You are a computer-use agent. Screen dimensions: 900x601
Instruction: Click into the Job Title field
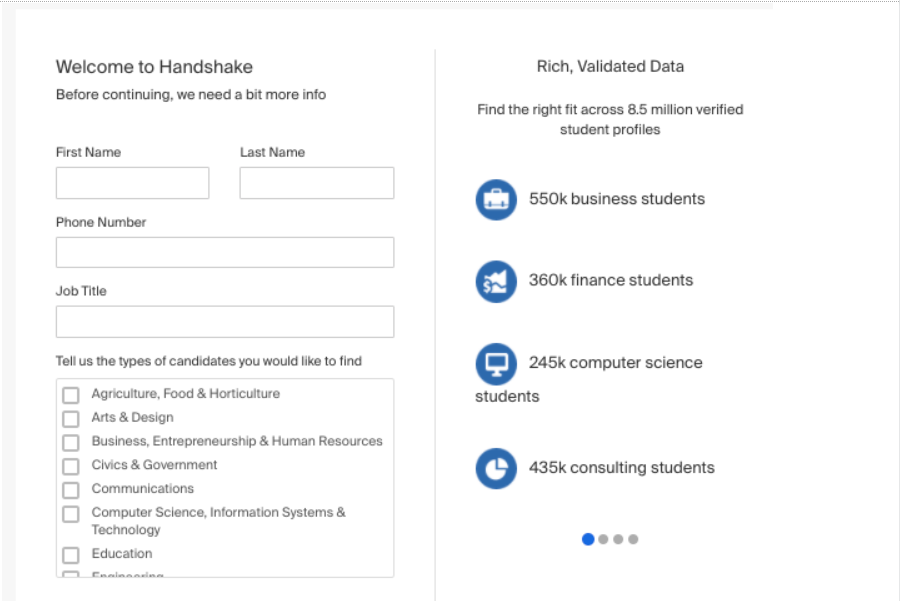click(x=225, y=322)
